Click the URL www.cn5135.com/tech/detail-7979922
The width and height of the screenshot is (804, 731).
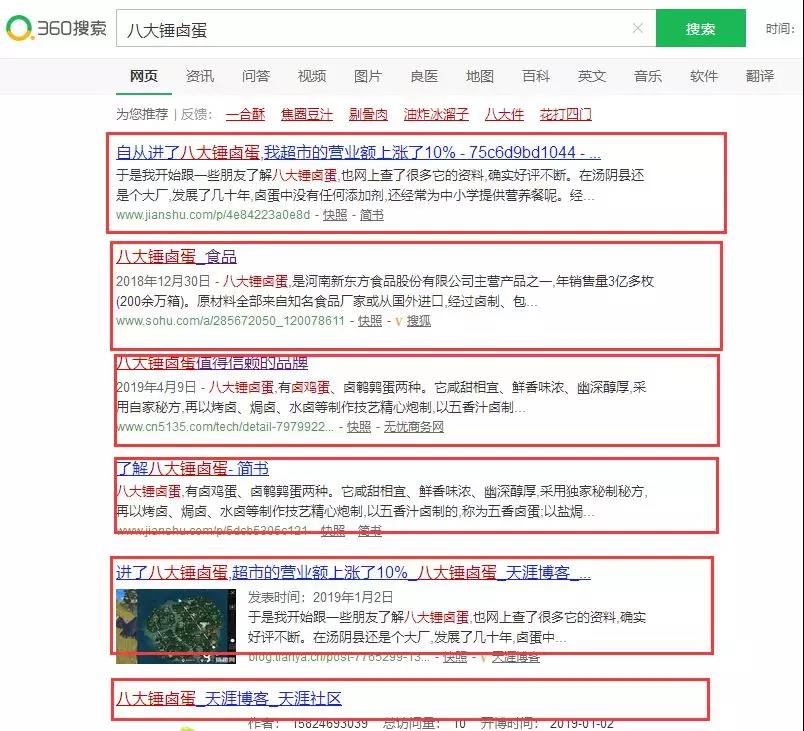pyautogui.click(x=225, y=427)
